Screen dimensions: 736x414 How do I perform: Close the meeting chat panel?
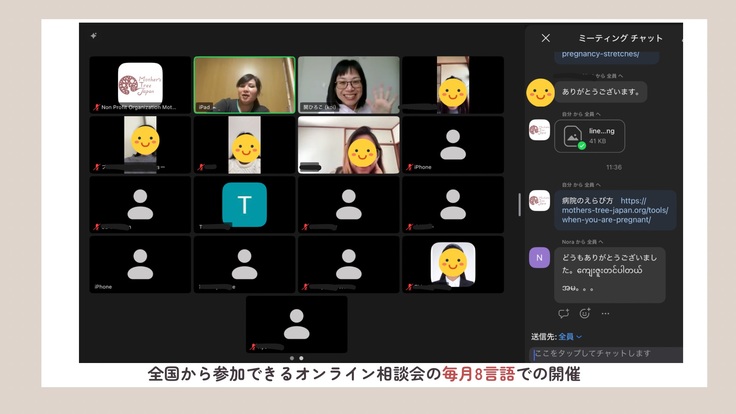pos(545,38)
